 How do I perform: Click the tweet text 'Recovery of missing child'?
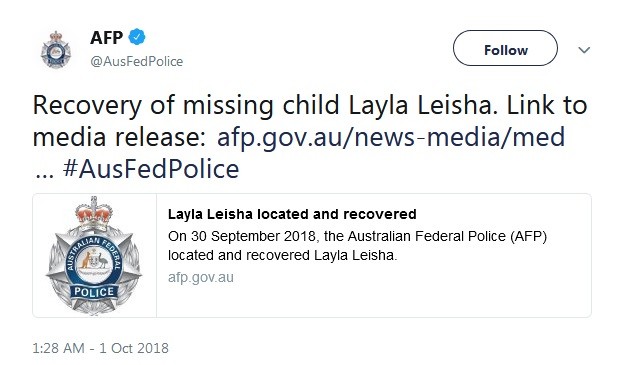186,106
